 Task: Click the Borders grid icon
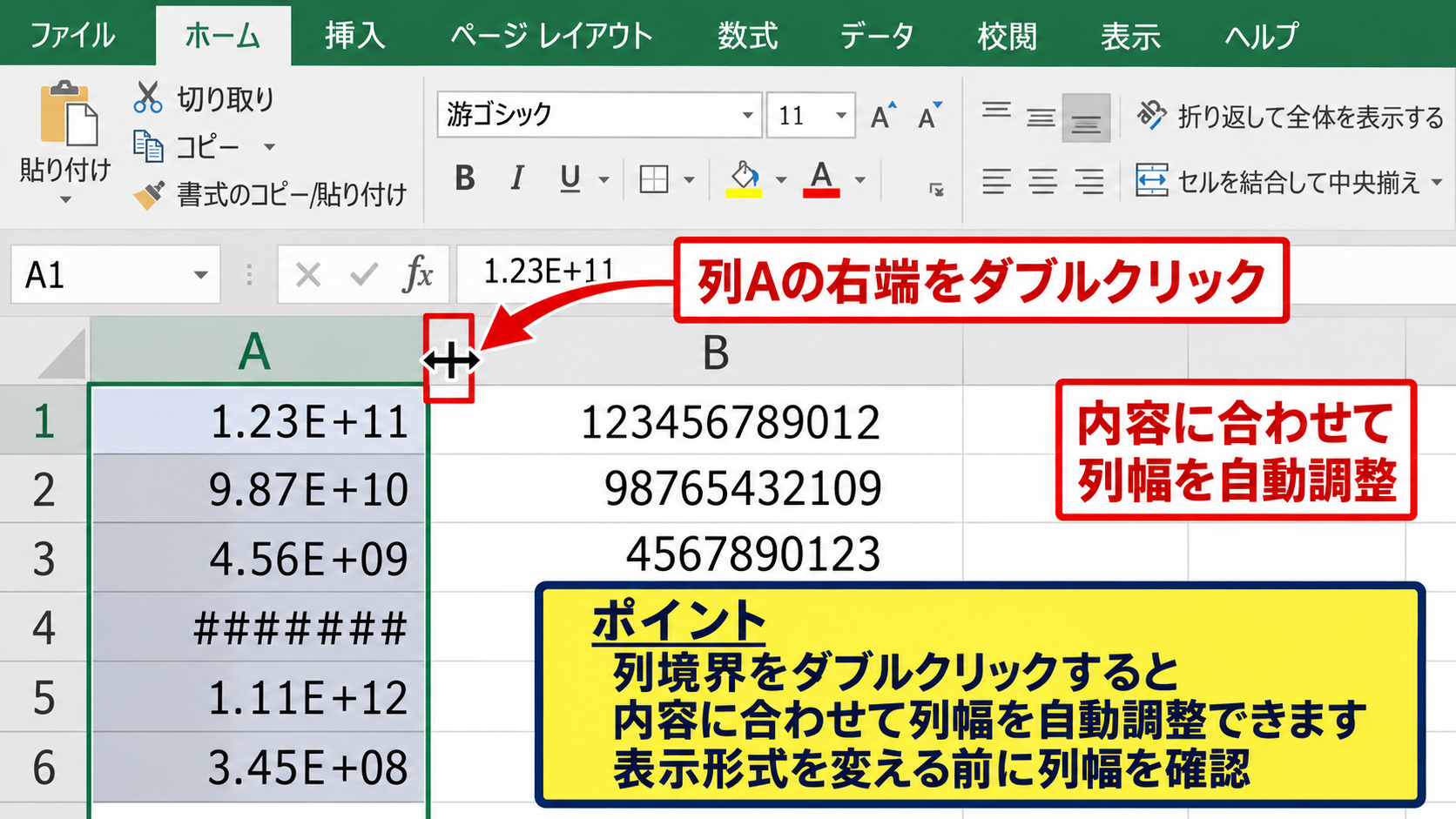pos(654,179)
